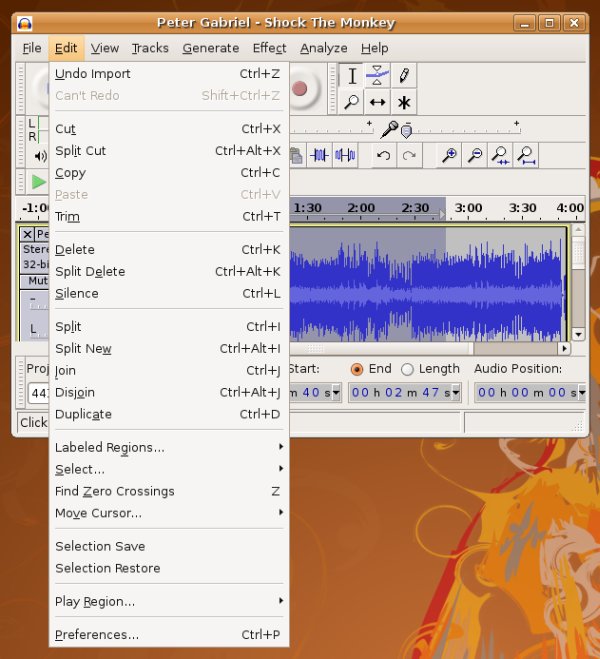Select the End radio button
Viewport: 600px width, 659px height.
(x=357, y=369)
